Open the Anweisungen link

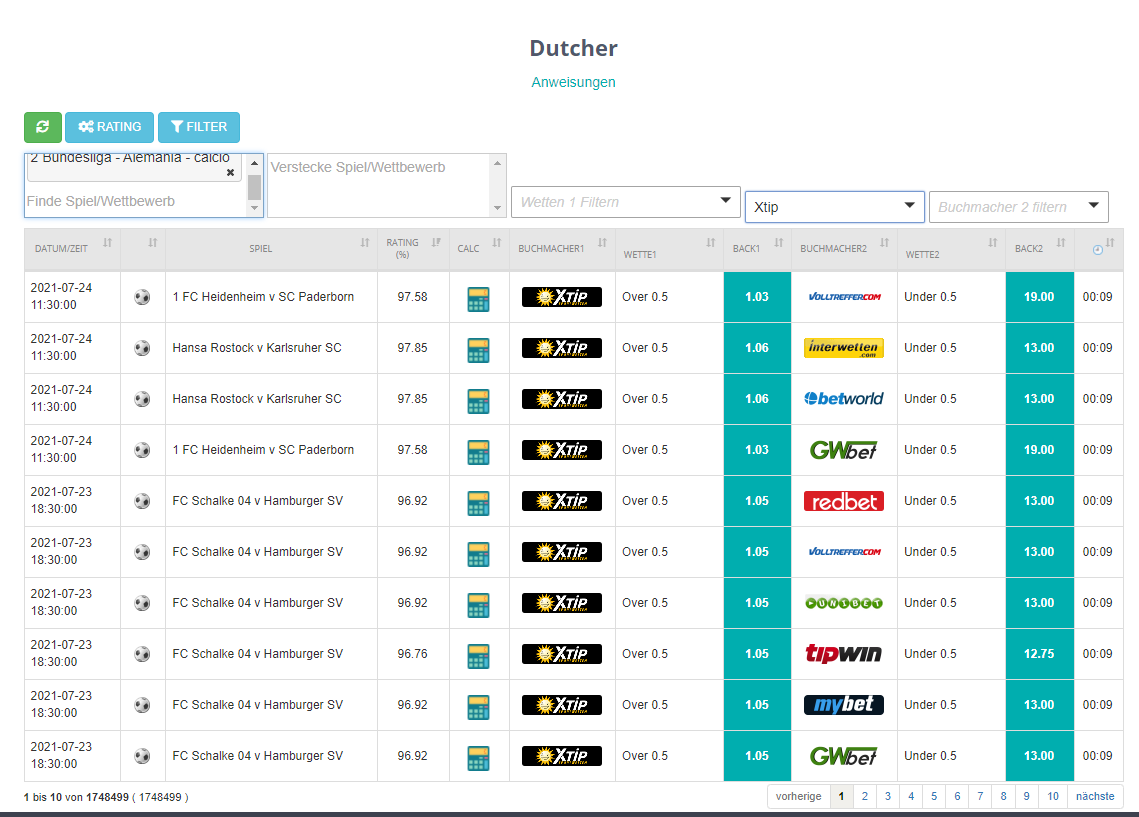(573, 82)
